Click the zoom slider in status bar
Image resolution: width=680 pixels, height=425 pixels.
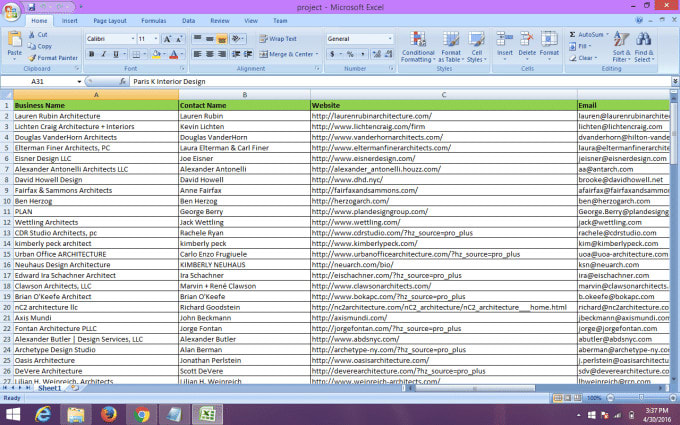click(x=641, y=398)
